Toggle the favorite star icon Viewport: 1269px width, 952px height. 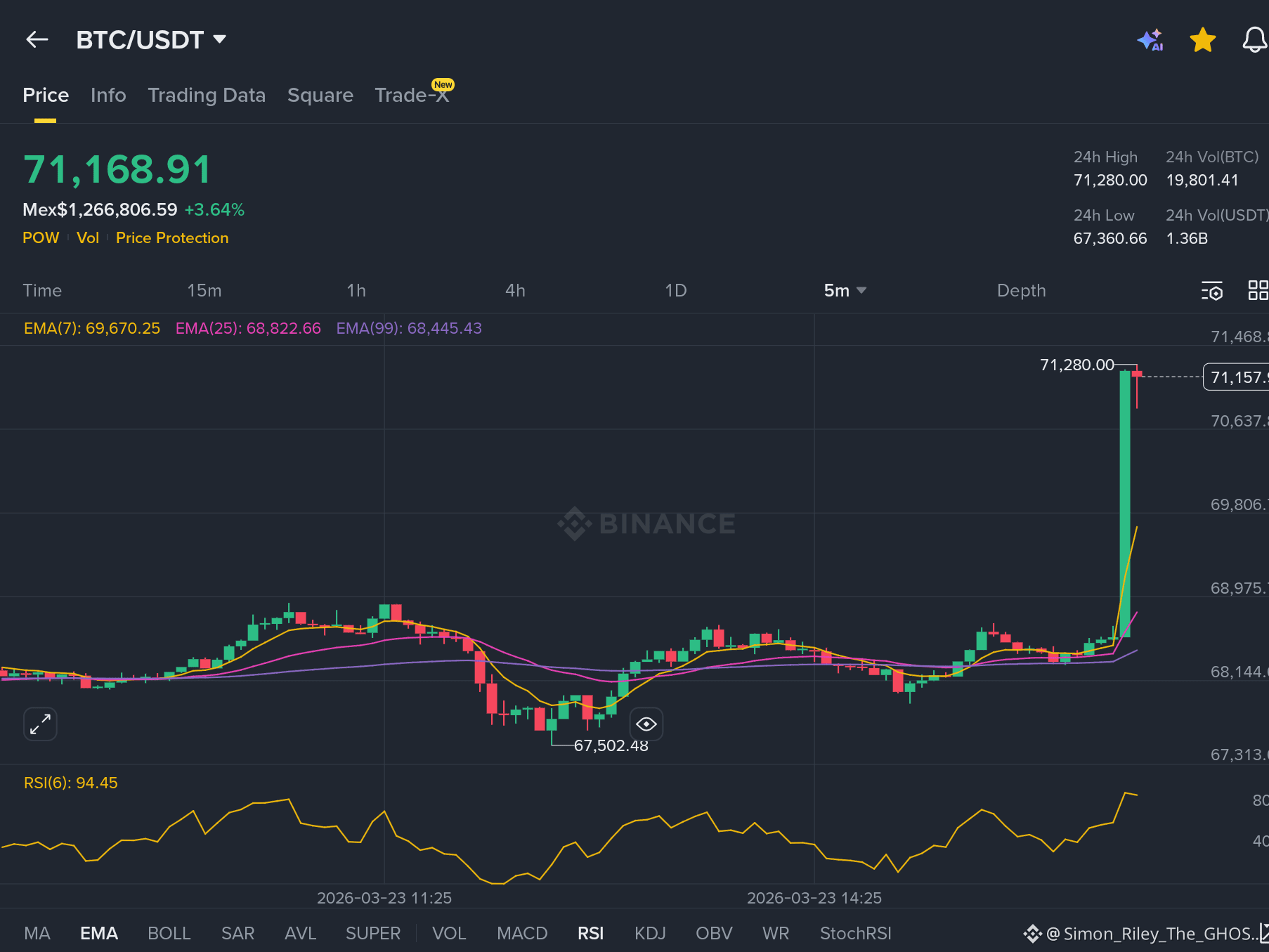1202,40
